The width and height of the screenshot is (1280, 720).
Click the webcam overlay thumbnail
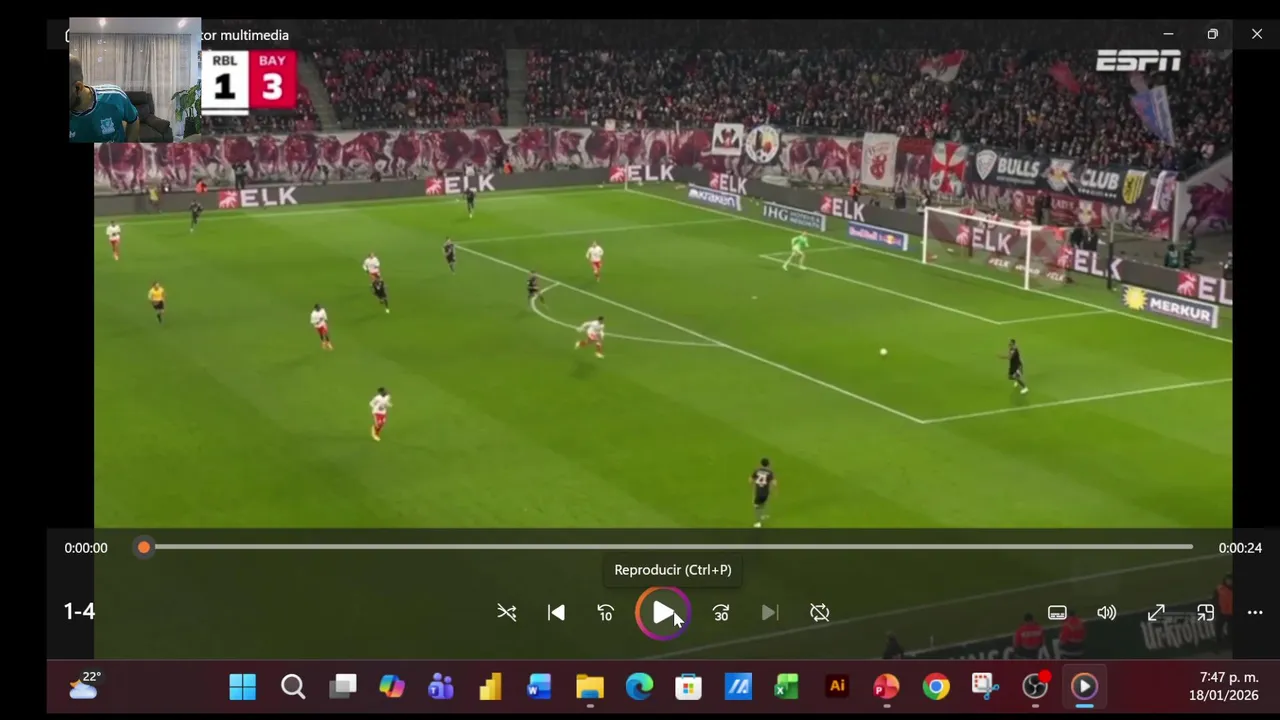pyautogui.click(x=135, y=80)
